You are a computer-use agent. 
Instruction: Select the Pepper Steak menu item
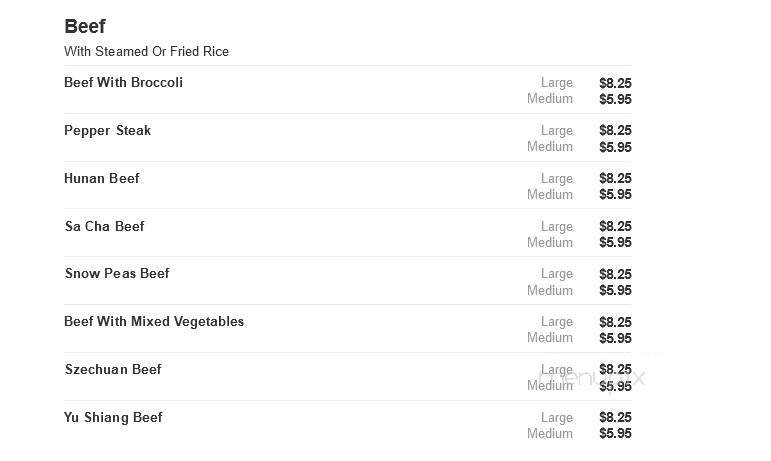click(107, 130)
